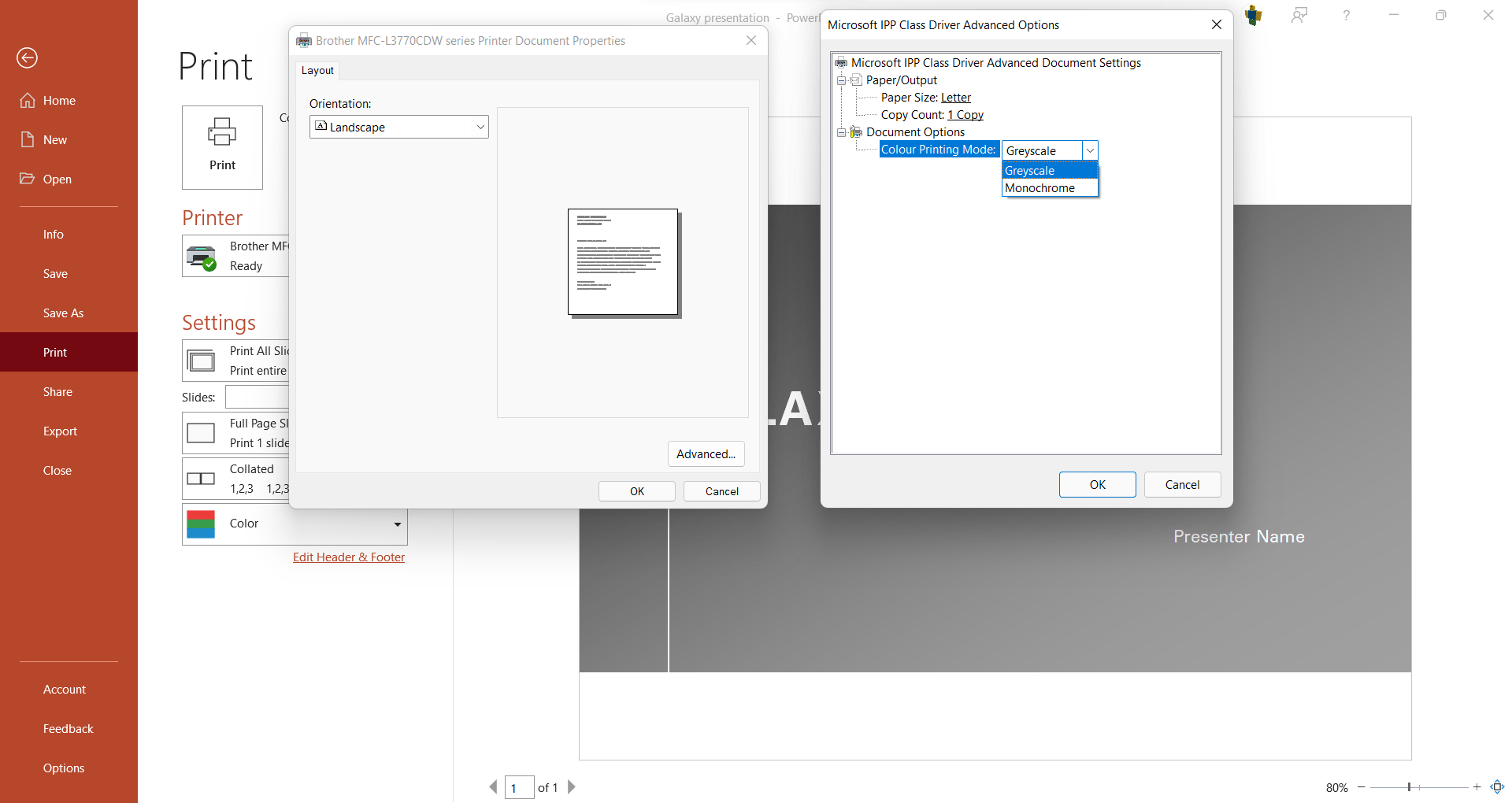
Task: Switch to the Layout tab in printer properties
Action: pyautogui.click(x=317, y=70)
